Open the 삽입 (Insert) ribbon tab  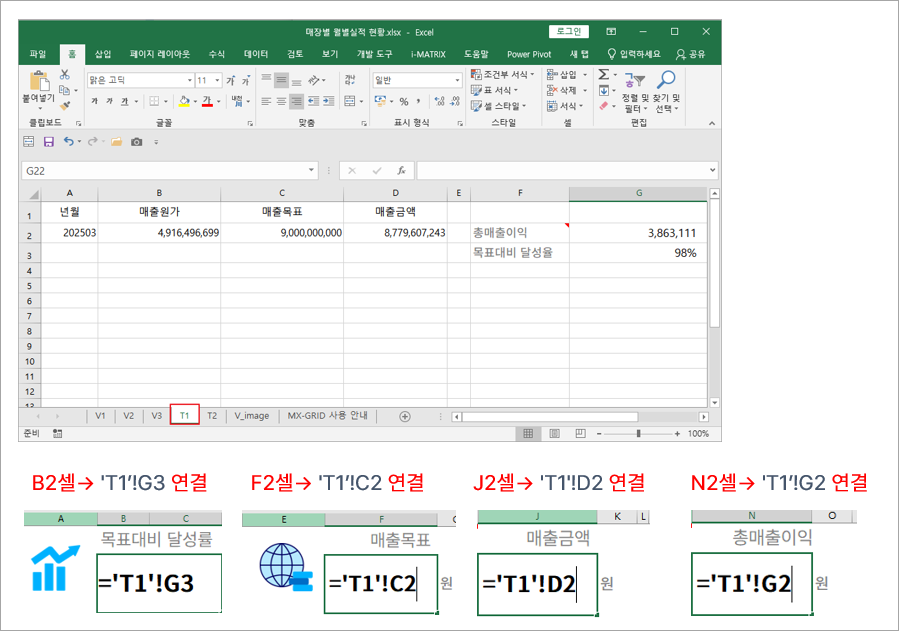pyautogui.click(x=103, y=54)
